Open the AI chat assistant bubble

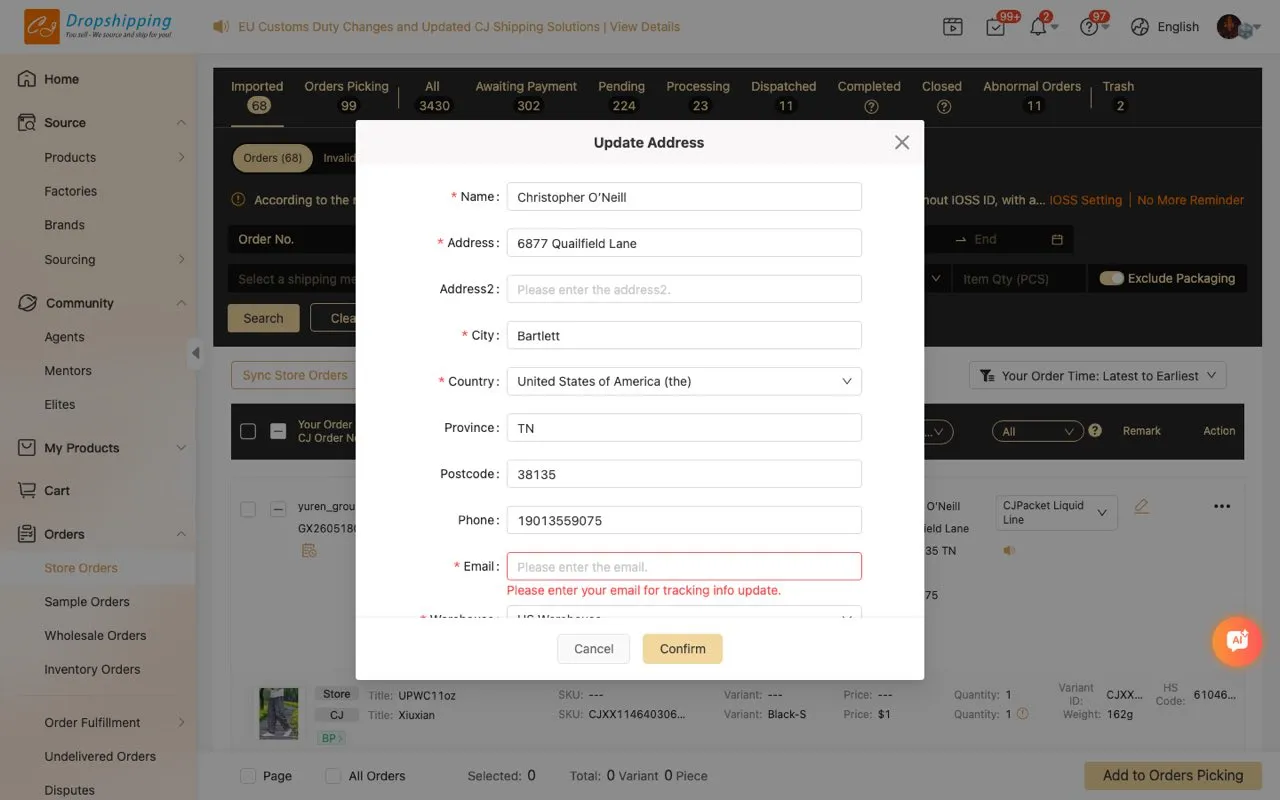[x=1237, y=640]
